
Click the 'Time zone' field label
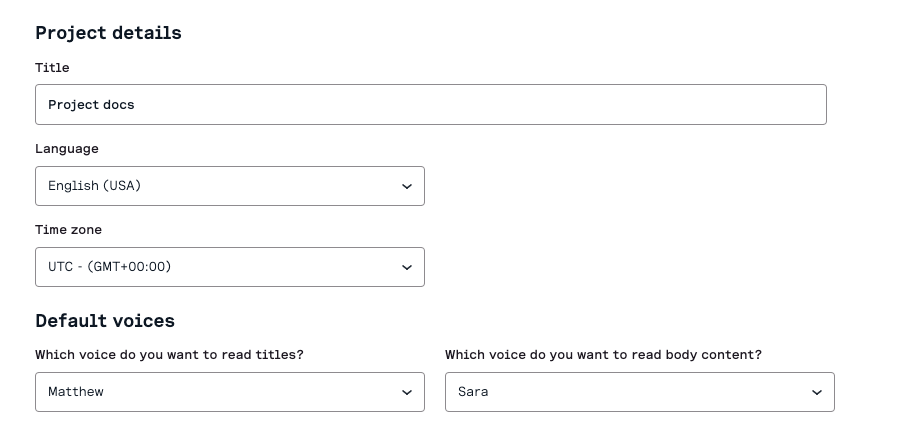coord(69,230)
